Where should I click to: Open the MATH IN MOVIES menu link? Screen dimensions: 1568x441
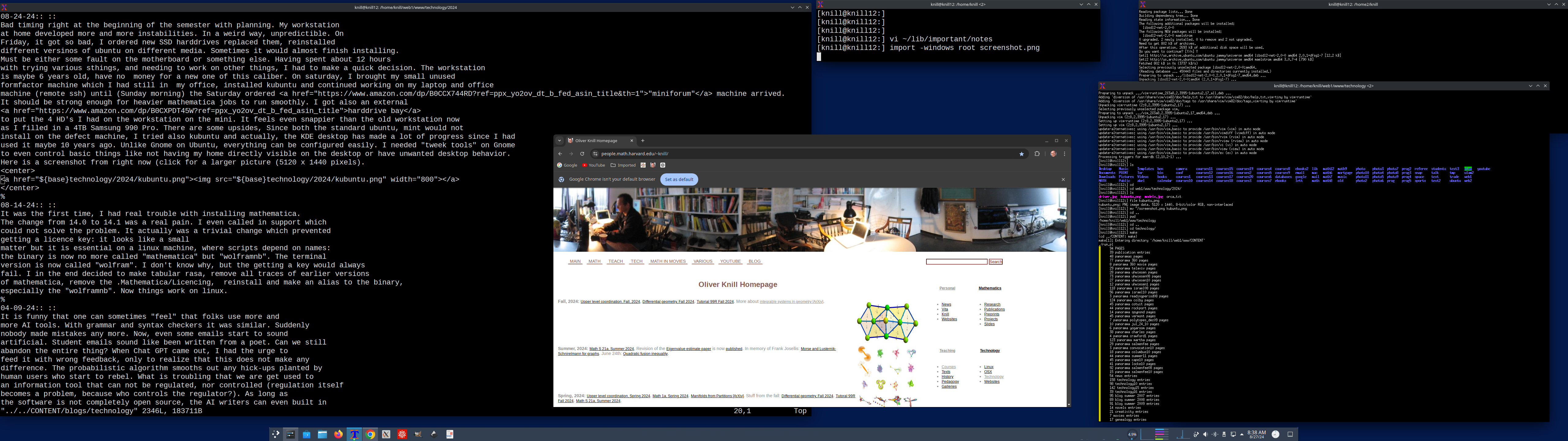[668, 261]
